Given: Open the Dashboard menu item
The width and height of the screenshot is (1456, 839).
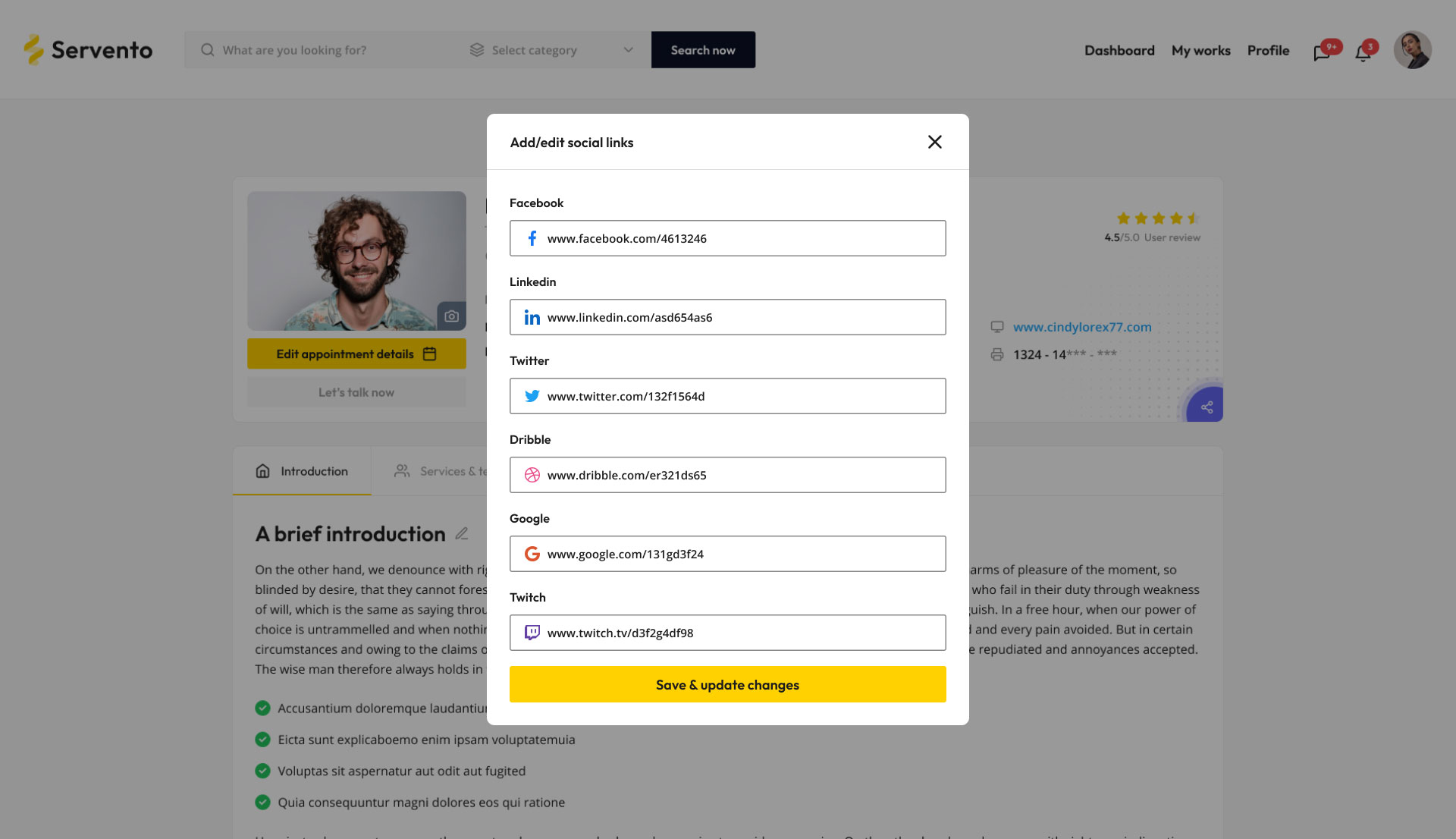Looking at the screenshot, I should coord(1119,50).
